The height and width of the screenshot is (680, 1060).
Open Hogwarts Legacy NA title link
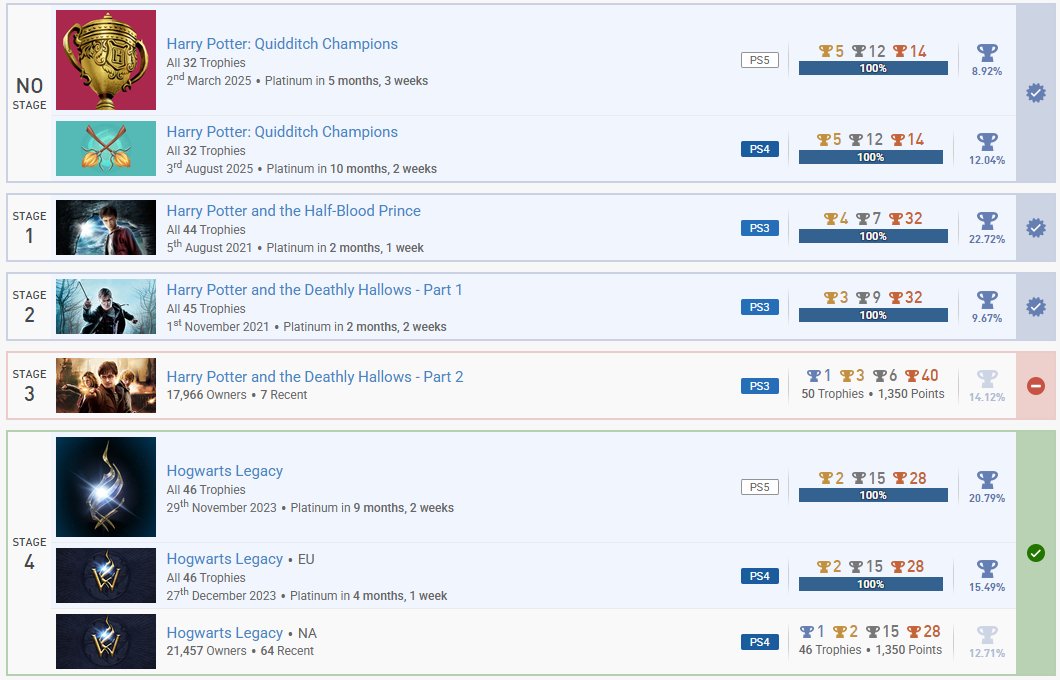[x=224, y=633]
